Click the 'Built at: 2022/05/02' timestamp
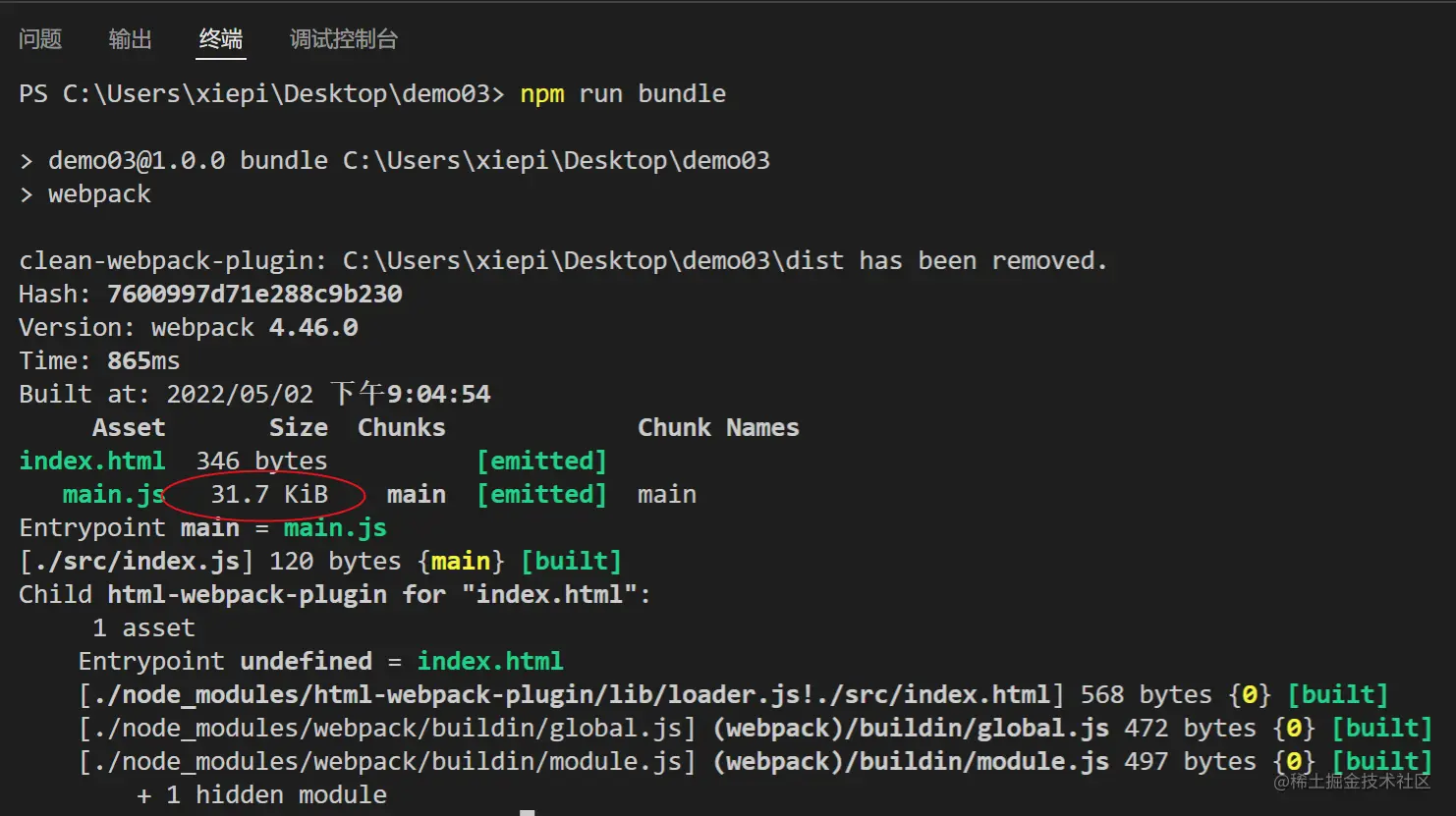1456x816 pixels. [254, 395]
